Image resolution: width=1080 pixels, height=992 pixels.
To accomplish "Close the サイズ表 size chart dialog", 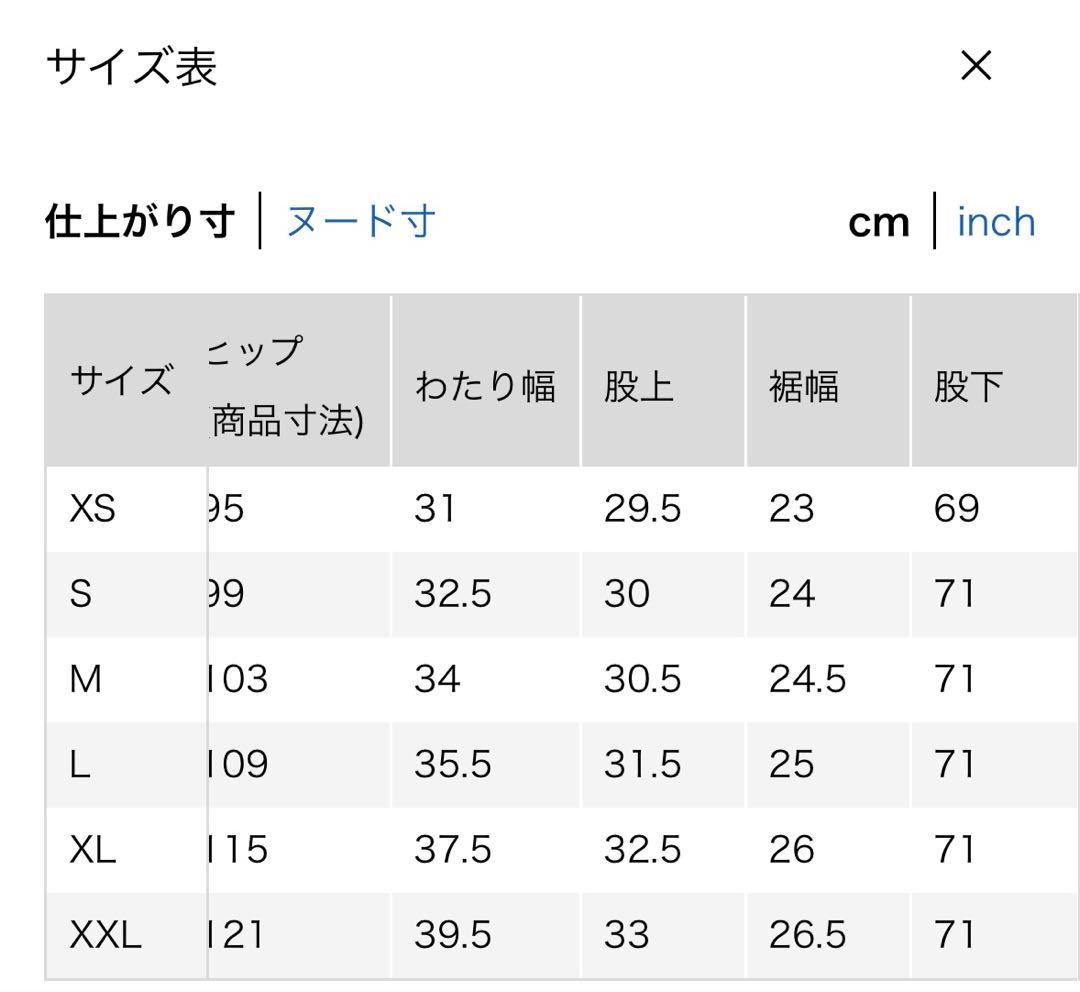I will tap(975, 66).
